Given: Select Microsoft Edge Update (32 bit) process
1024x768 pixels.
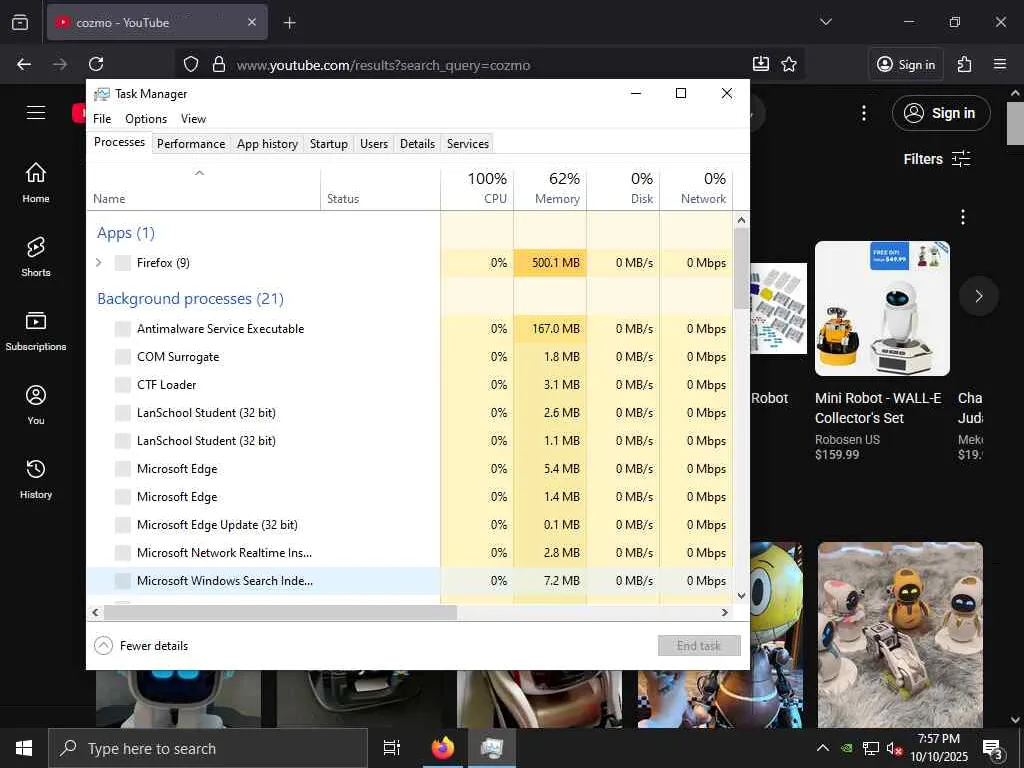Looking at the screenshot, I should (409, 524).
